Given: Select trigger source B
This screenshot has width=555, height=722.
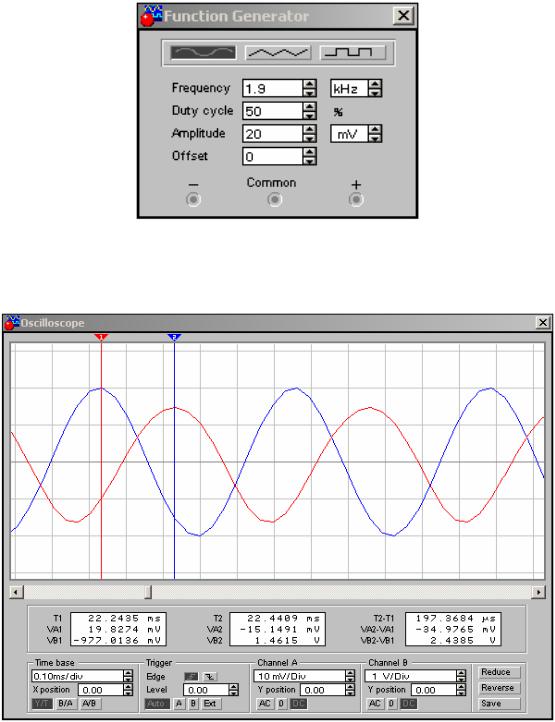Looking at the screenshot, I should point(193,704).
